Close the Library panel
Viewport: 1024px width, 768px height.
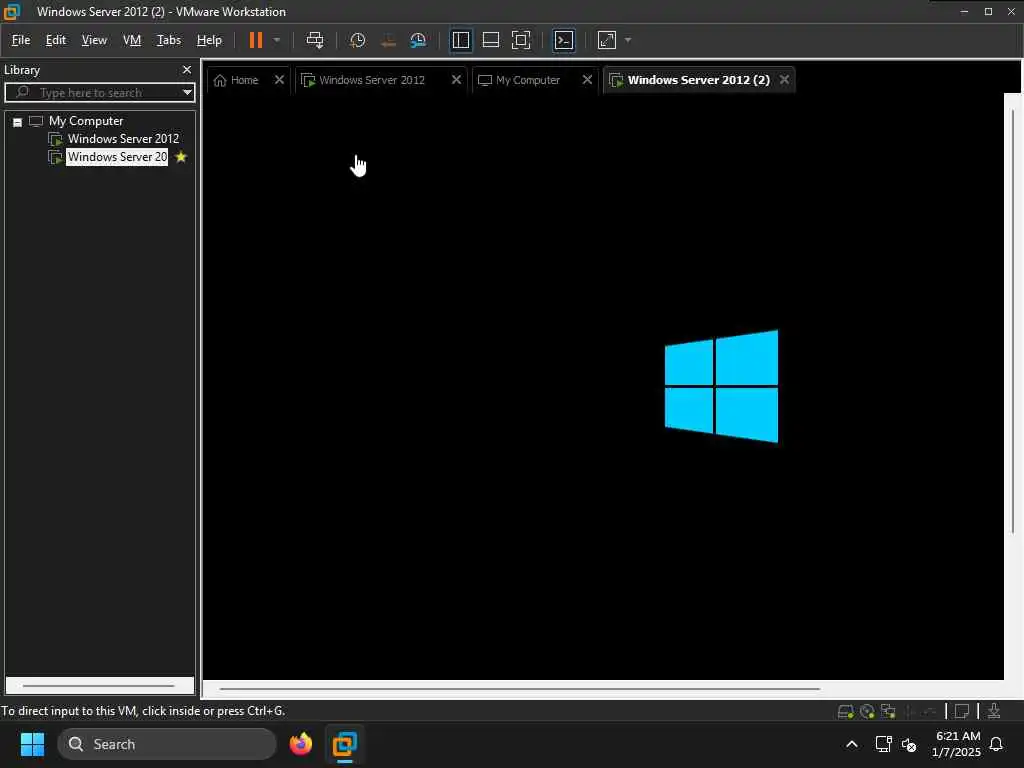tap(187, 69)
